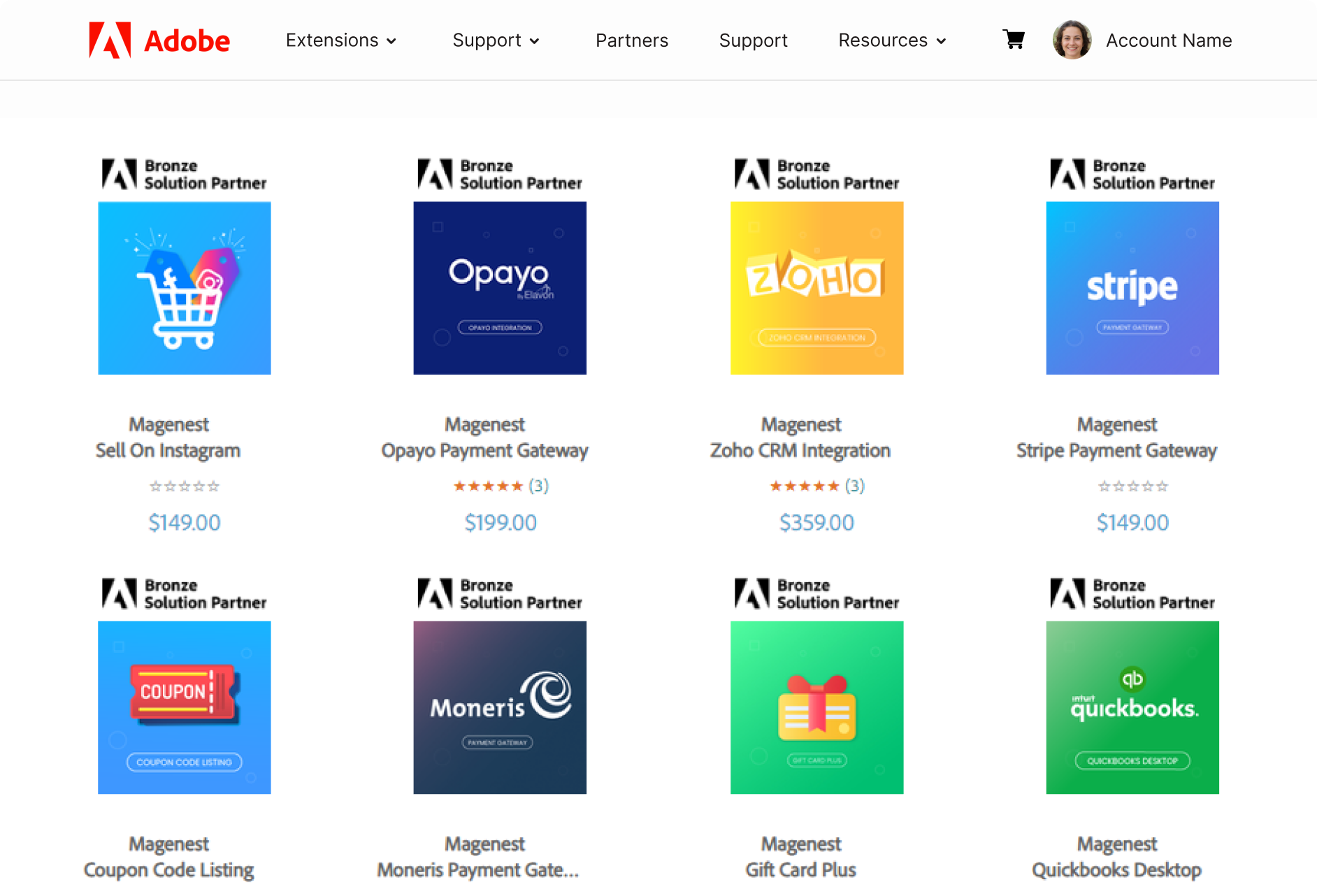1317x896 pixels.
Task: Click Magenest vendor name above Gift Card Plus
Action: [x=800, y=844]
